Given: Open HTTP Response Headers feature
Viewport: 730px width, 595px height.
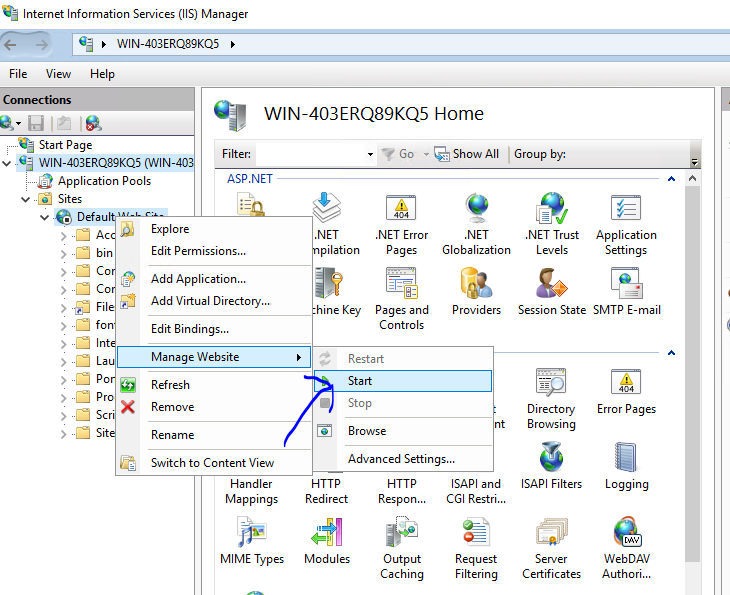Looking at the screenshot, I should (402, 491).
